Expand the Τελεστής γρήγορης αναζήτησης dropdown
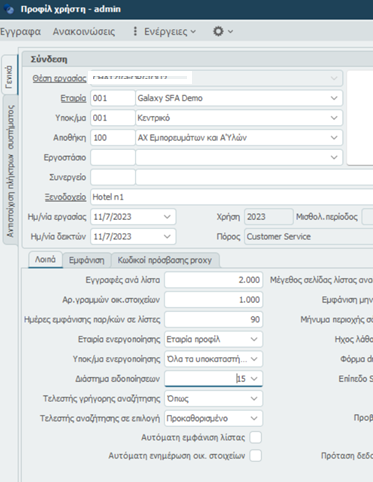 pyautogui.click(x=254, y=399)
